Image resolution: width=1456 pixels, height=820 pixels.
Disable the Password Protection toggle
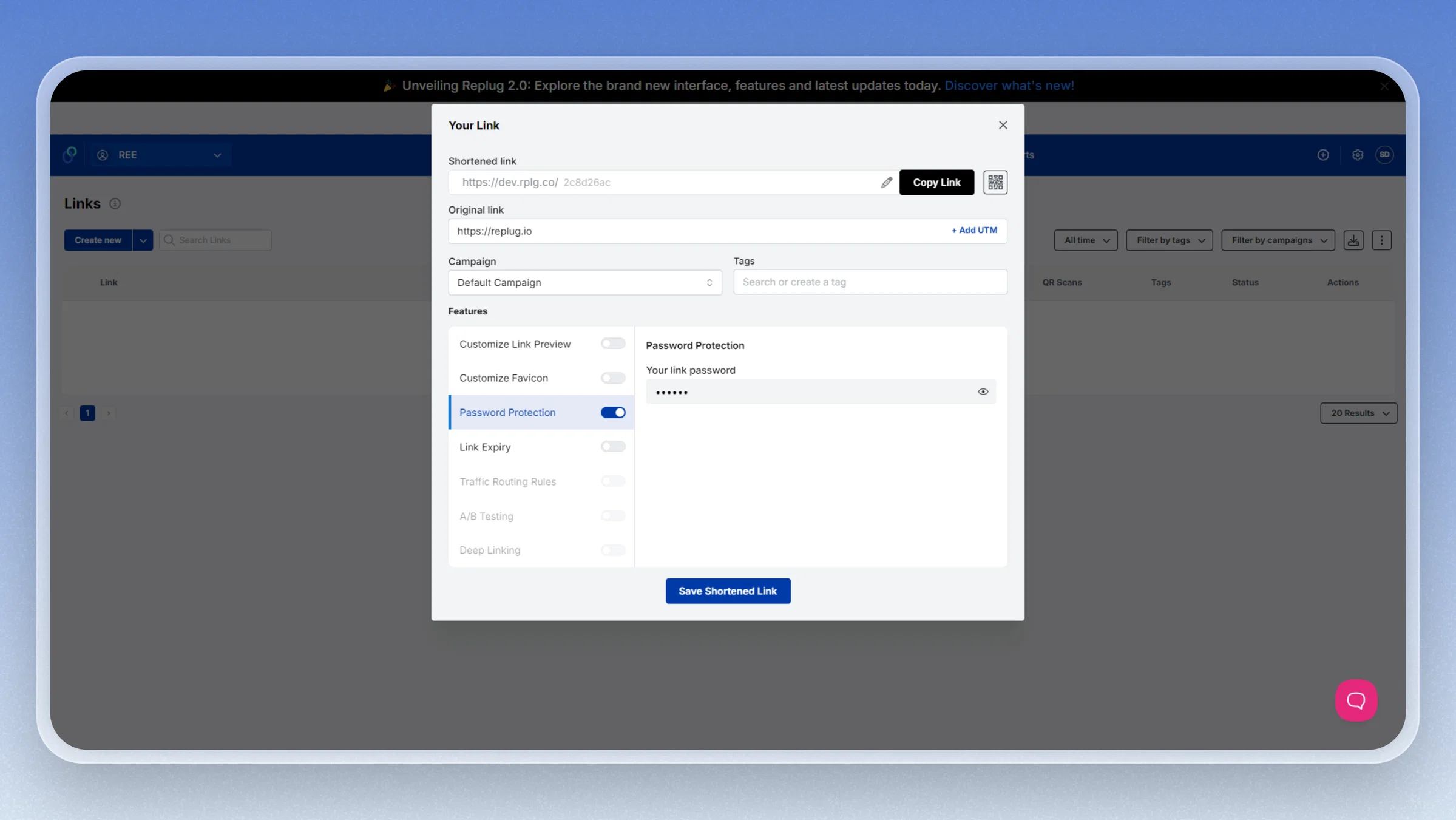click(612, 412)
